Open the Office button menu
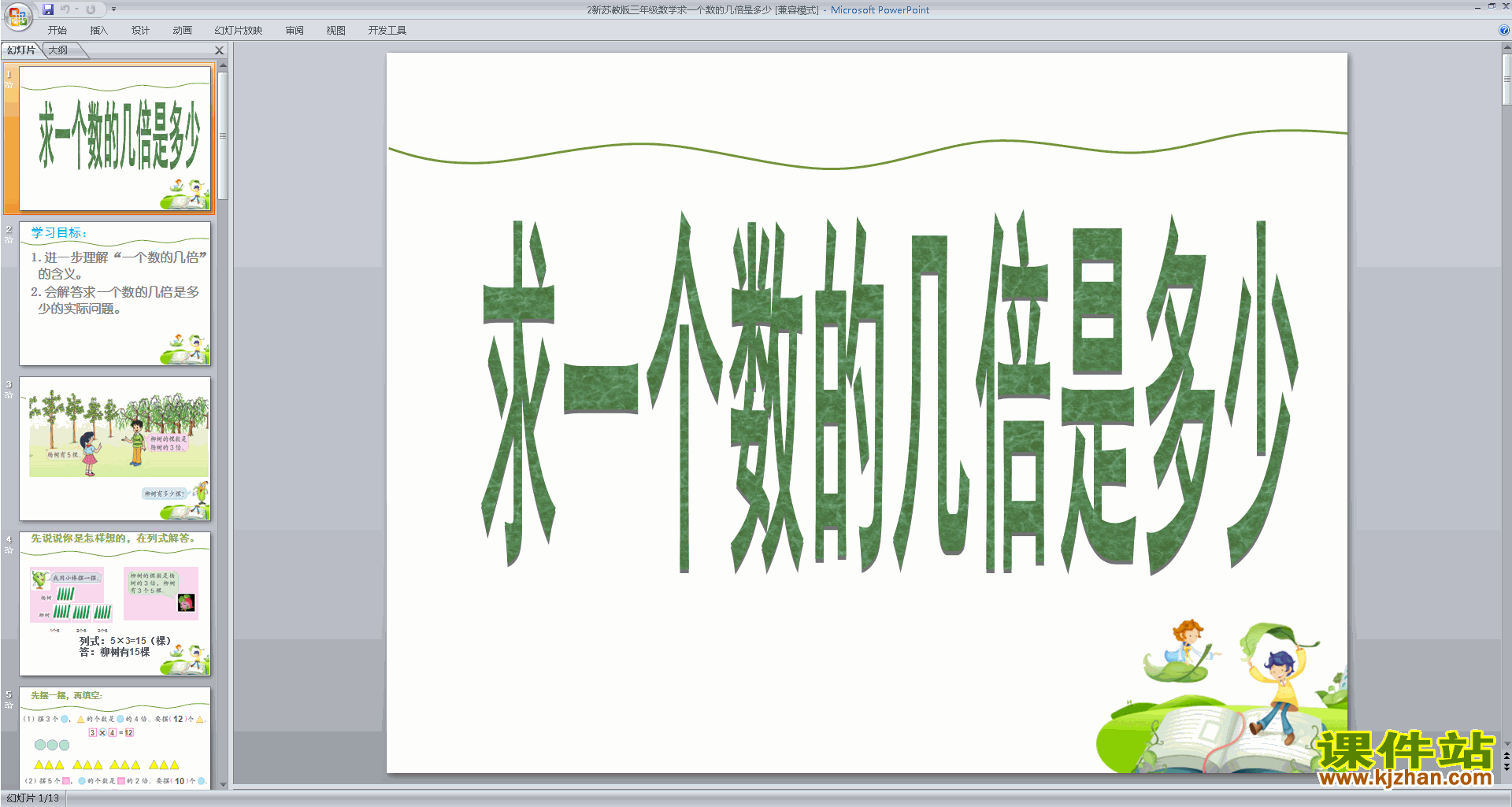This screenshot has width=1512, height=807. (x=17, y=15)
